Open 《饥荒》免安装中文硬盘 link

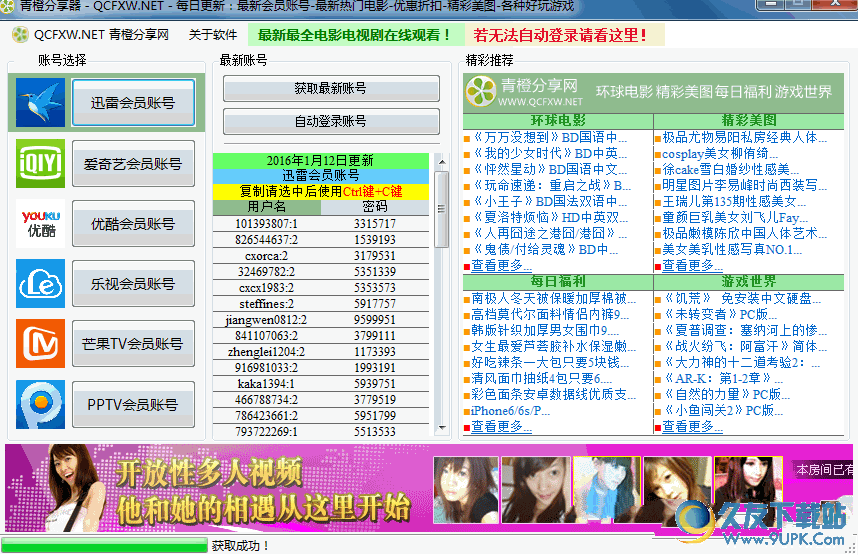point(742,298)
